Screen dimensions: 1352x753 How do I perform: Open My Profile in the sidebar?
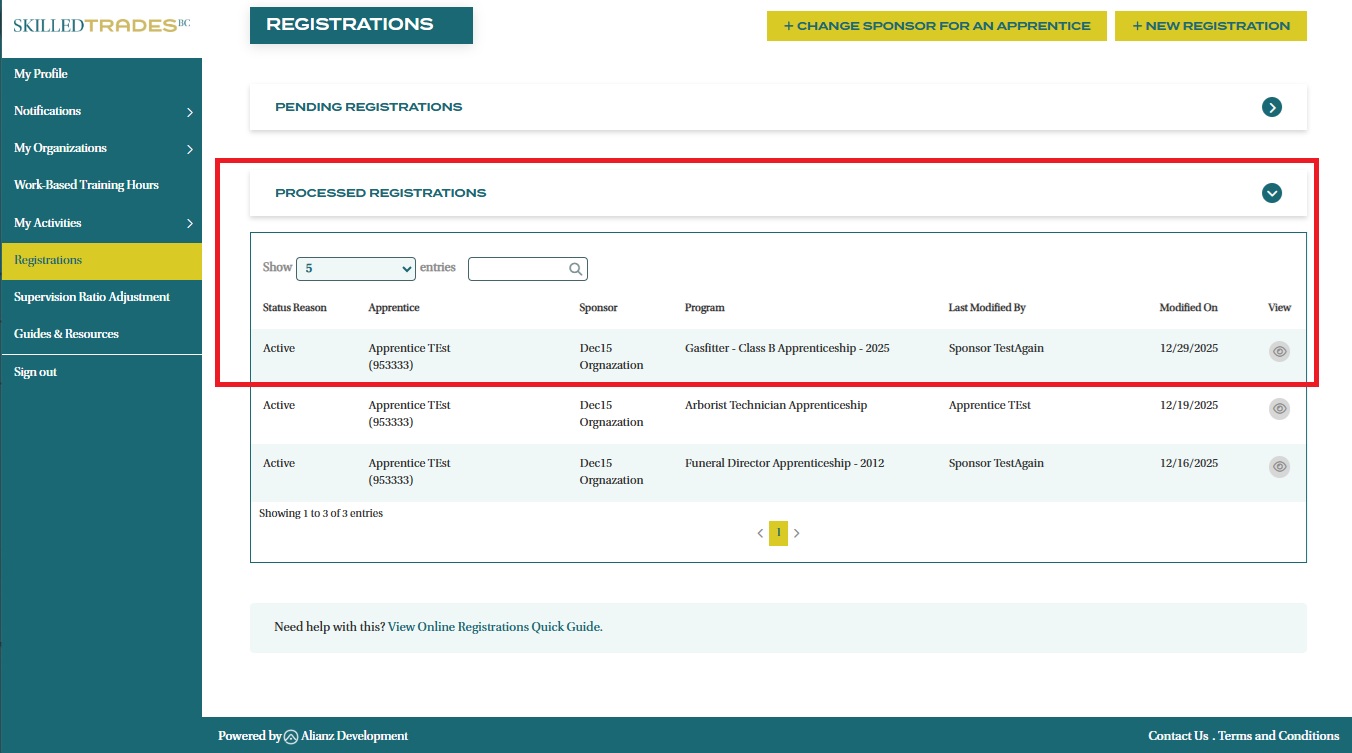(x=41, y=74)
